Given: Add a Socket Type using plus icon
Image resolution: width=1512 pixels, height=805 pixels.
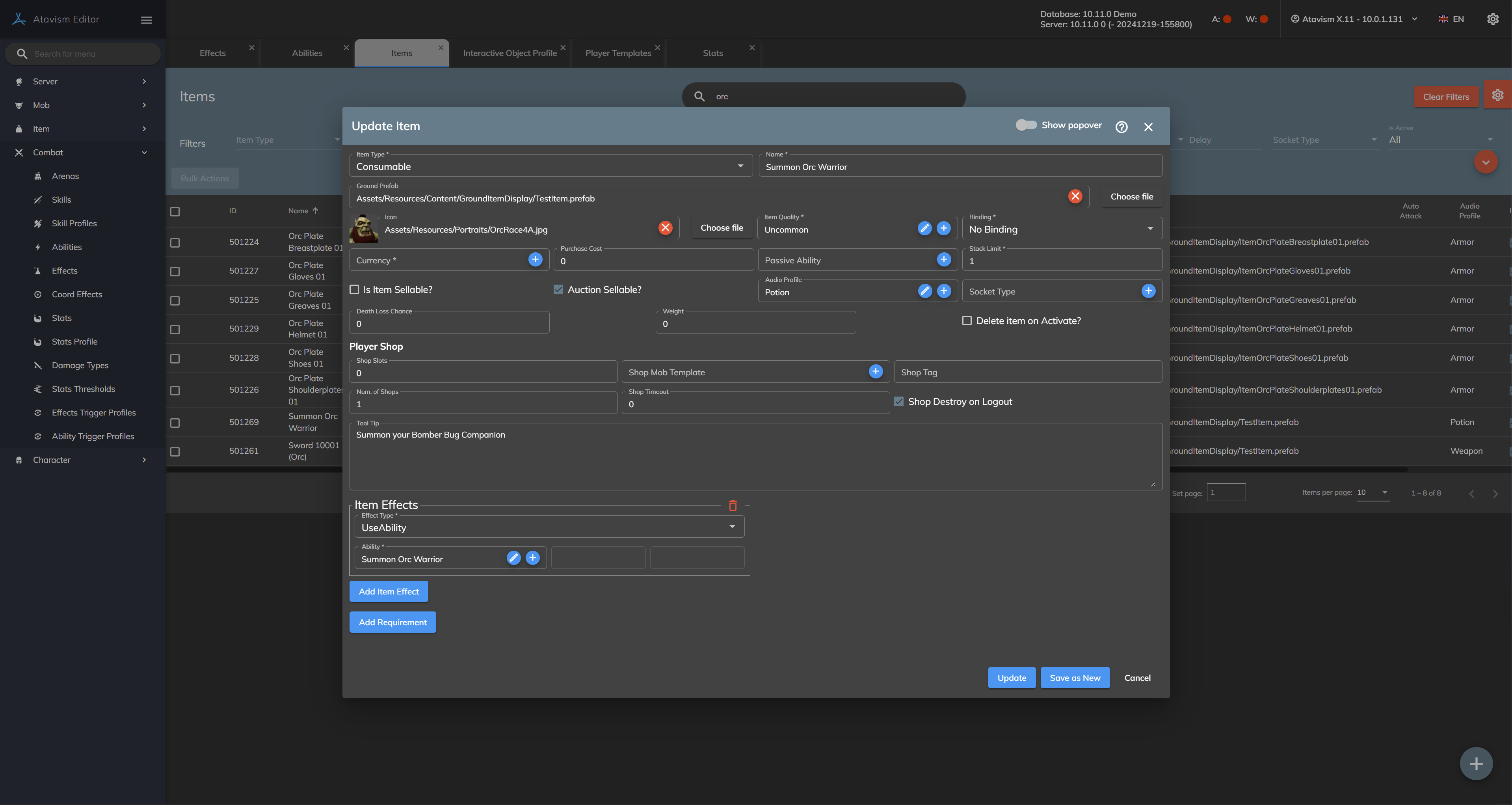Looking at the screenshot, I should 1148,291.
